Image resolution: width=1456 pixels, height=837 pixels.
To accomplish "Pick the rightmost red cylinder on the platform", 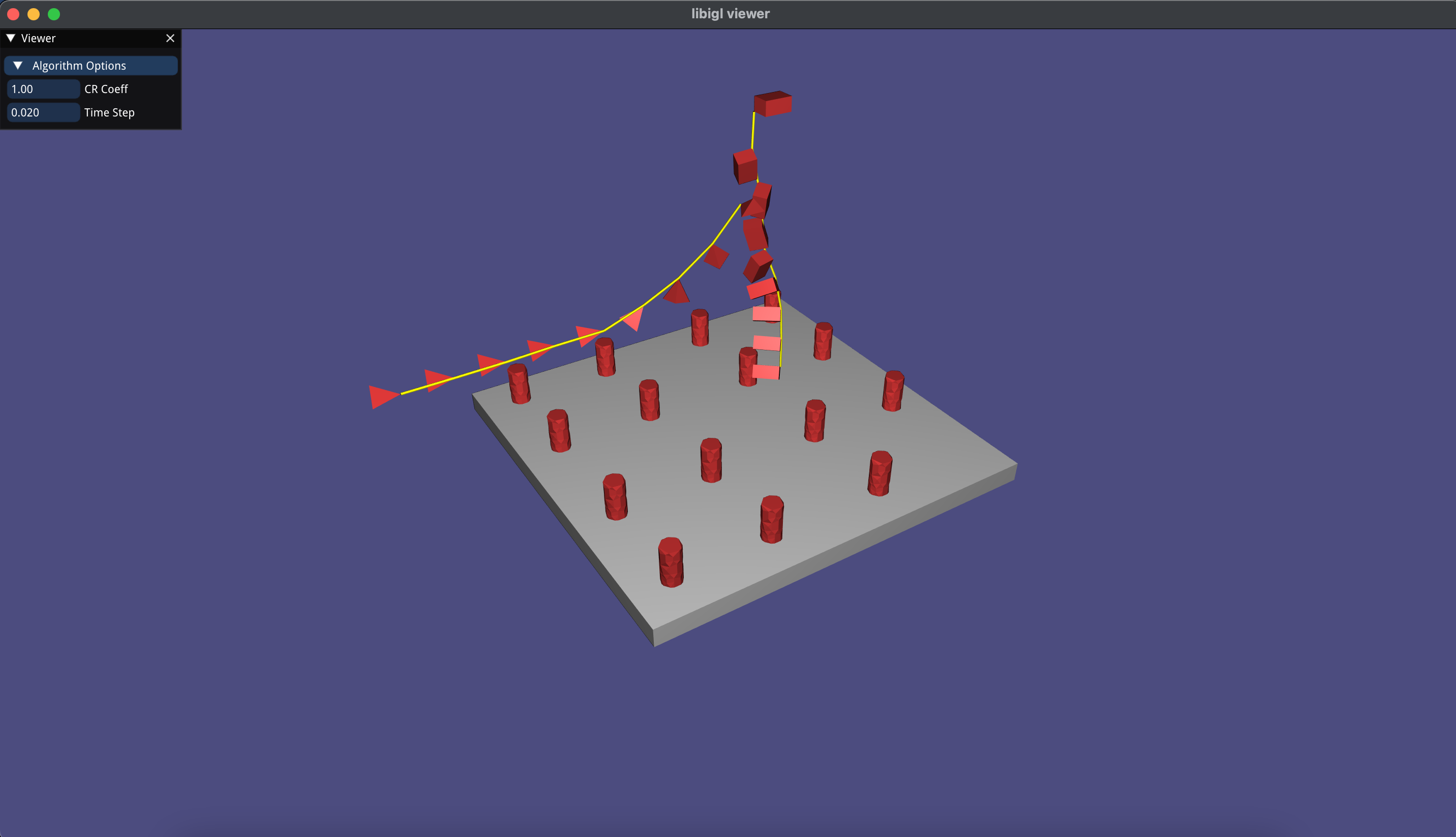I will tap(893, 391).
